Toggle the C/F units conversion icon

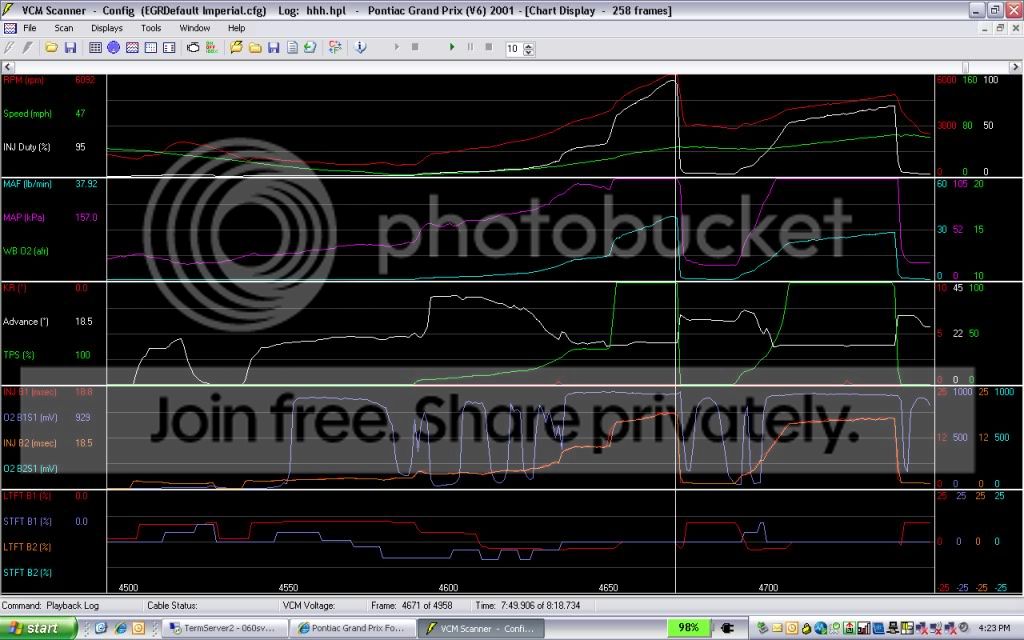(334, 47)
